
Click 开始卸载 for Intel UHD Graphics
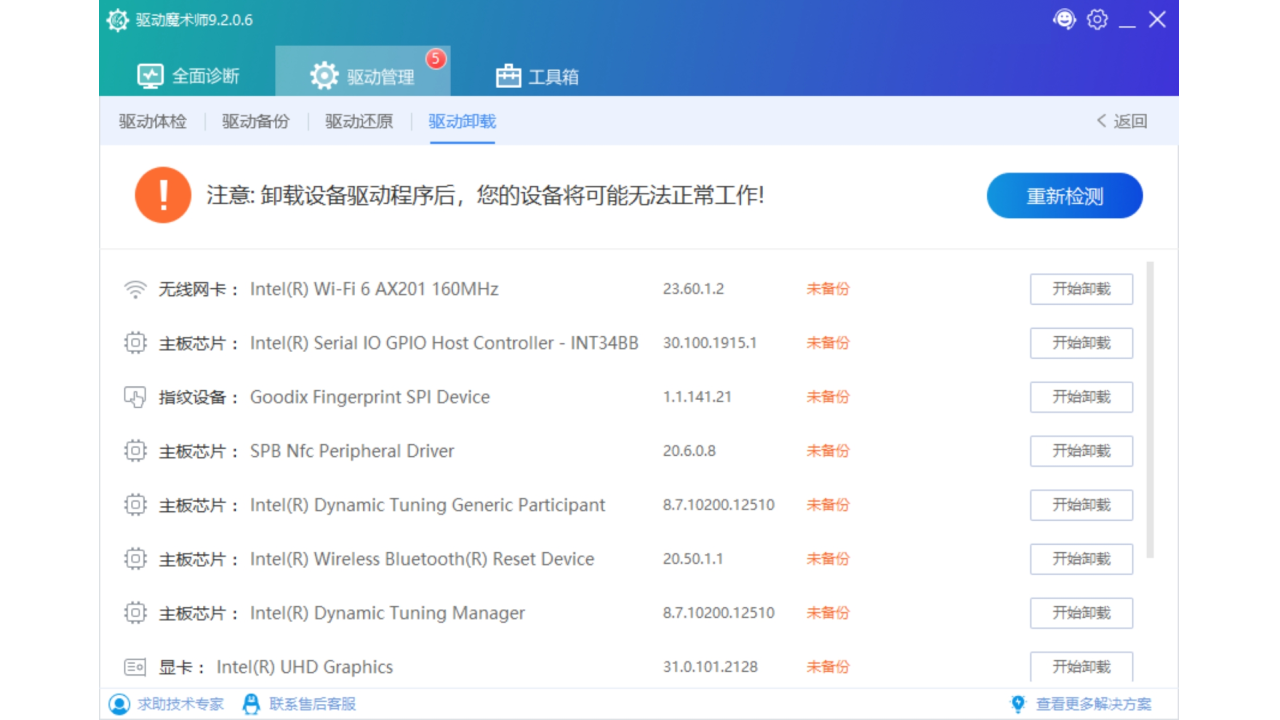1082,667
